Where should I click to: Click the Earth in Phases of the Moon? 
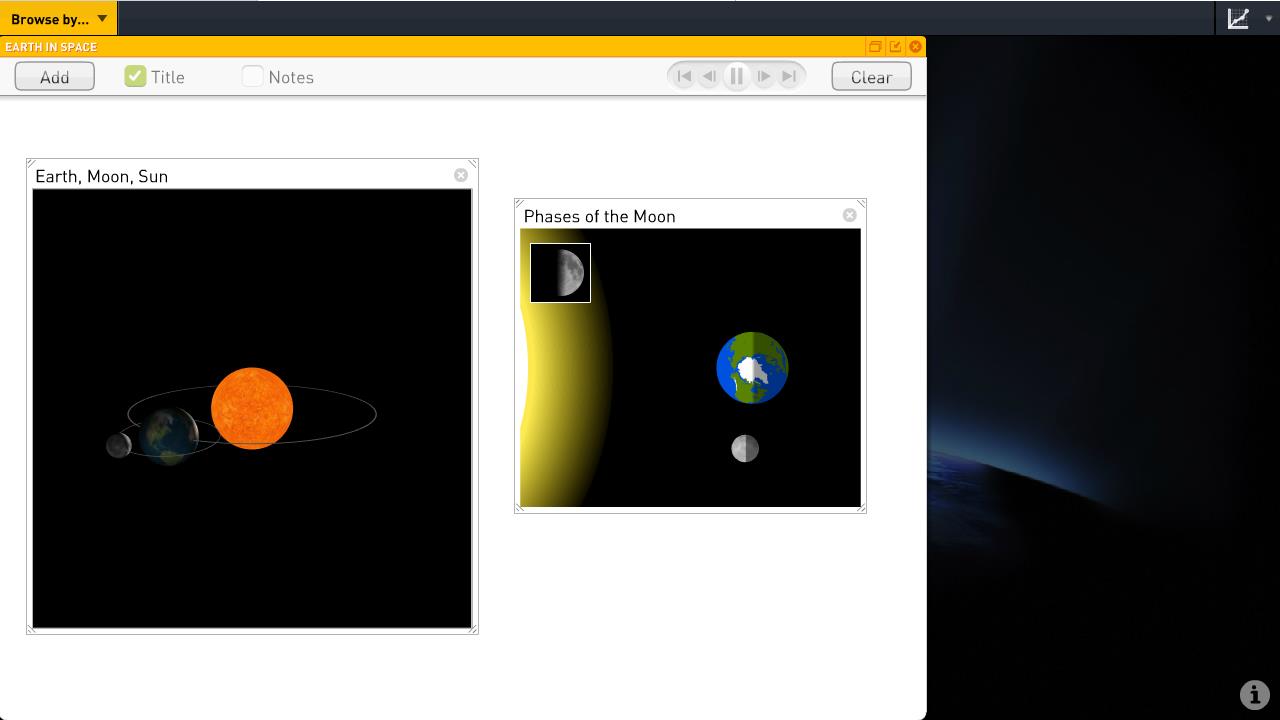(x=752, y=368)
